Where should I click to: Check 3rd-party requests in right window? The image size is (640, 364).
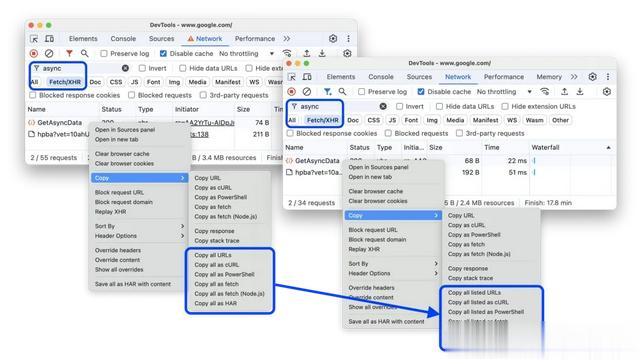tap(459, 133)
